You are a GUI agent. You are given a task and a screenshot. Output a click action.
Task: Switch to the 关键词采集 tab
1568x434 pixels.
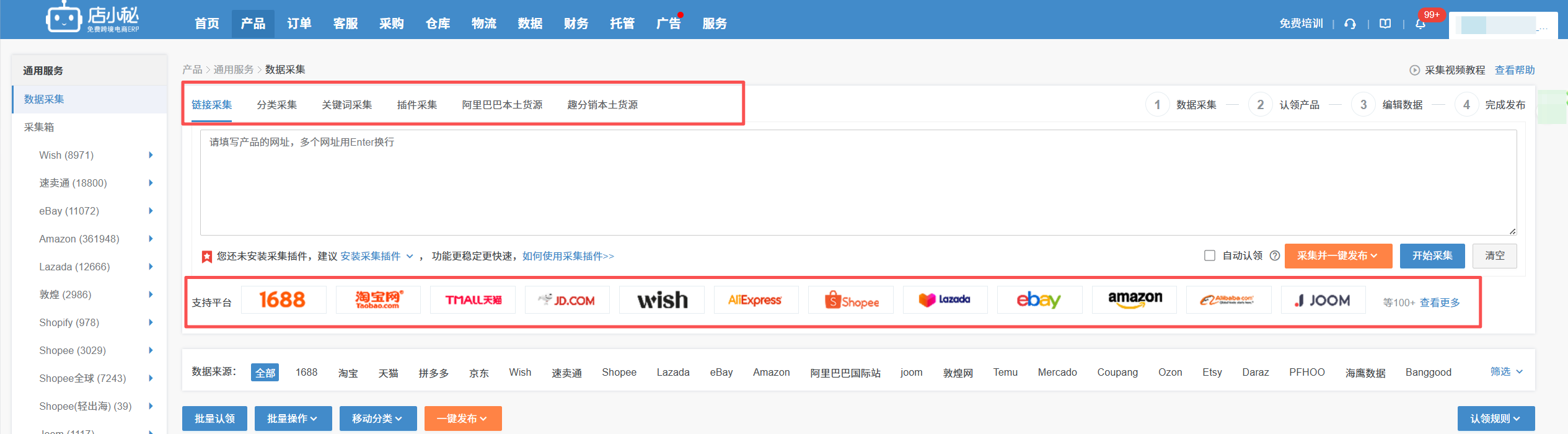point(346,105)
